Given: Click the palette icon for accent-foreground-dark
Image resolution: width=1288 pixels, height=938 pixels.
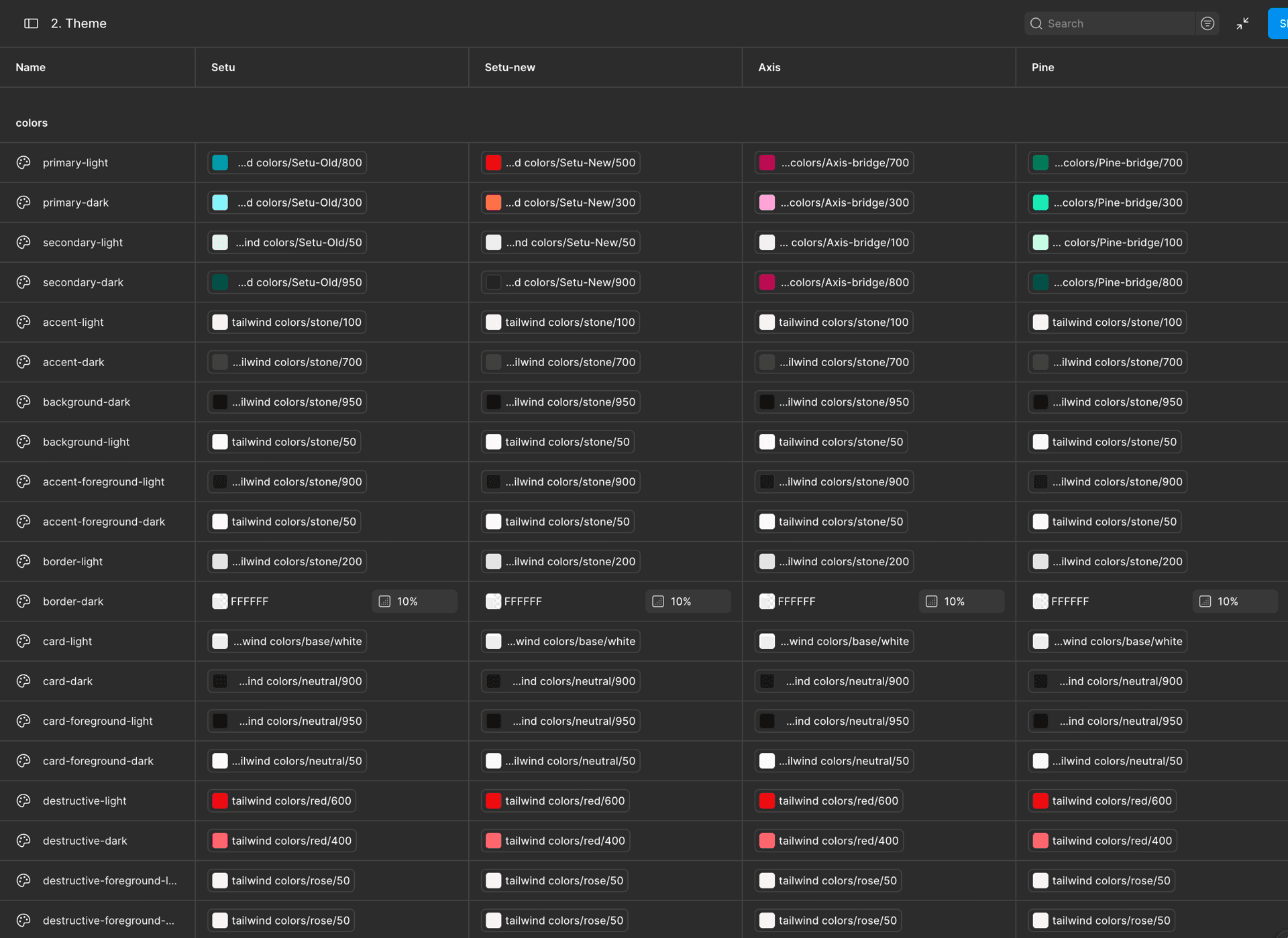Looking at the screenshot, I should 23,522.
